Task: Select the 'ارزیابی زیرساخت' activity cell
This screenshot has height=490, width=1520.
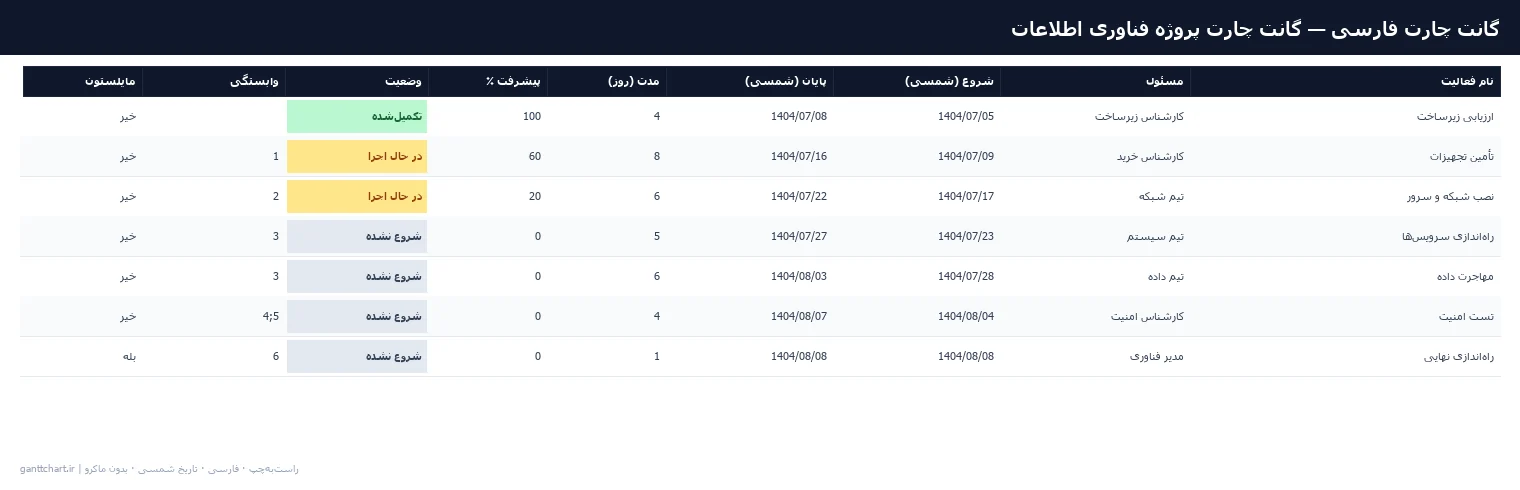Action: [1345, 117]
